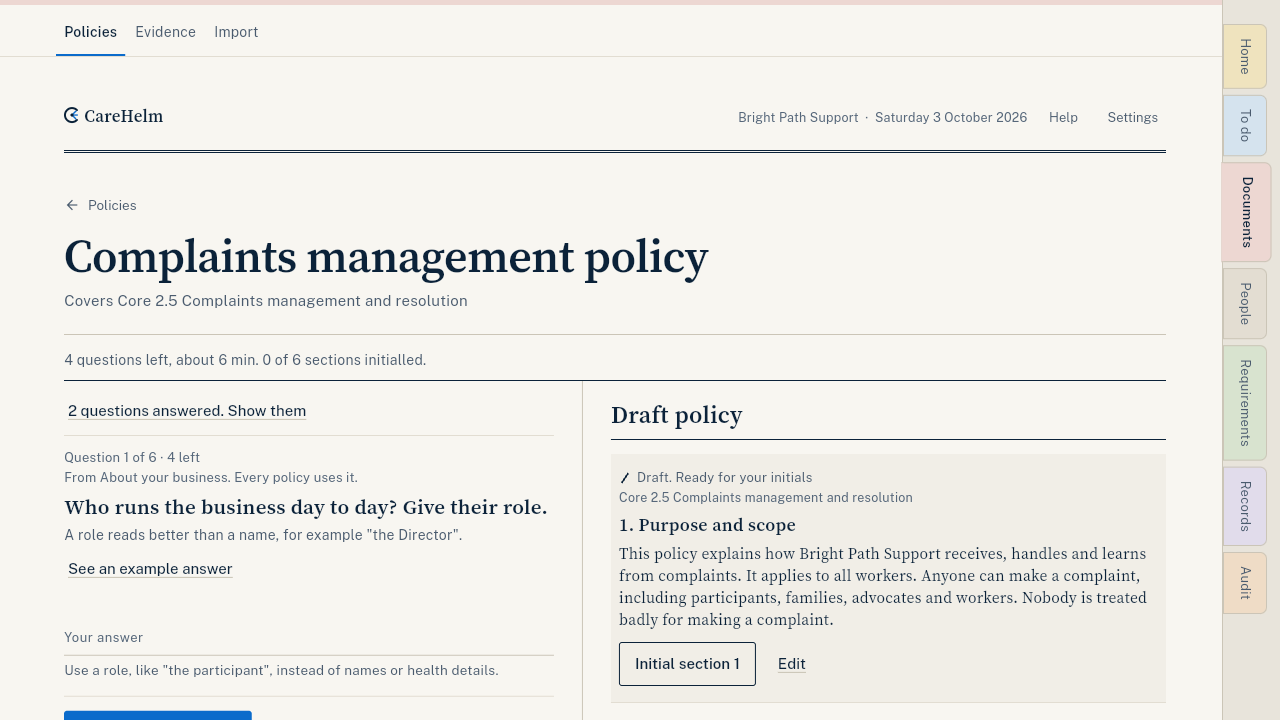Edit section 1 Purpose and scope
1280x720 pixels.
[792, 664]
